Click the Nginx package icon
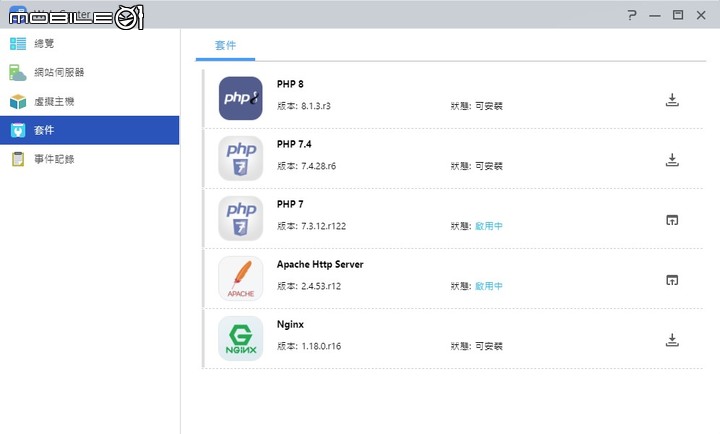The image size is (720, 434). (241, 339)
